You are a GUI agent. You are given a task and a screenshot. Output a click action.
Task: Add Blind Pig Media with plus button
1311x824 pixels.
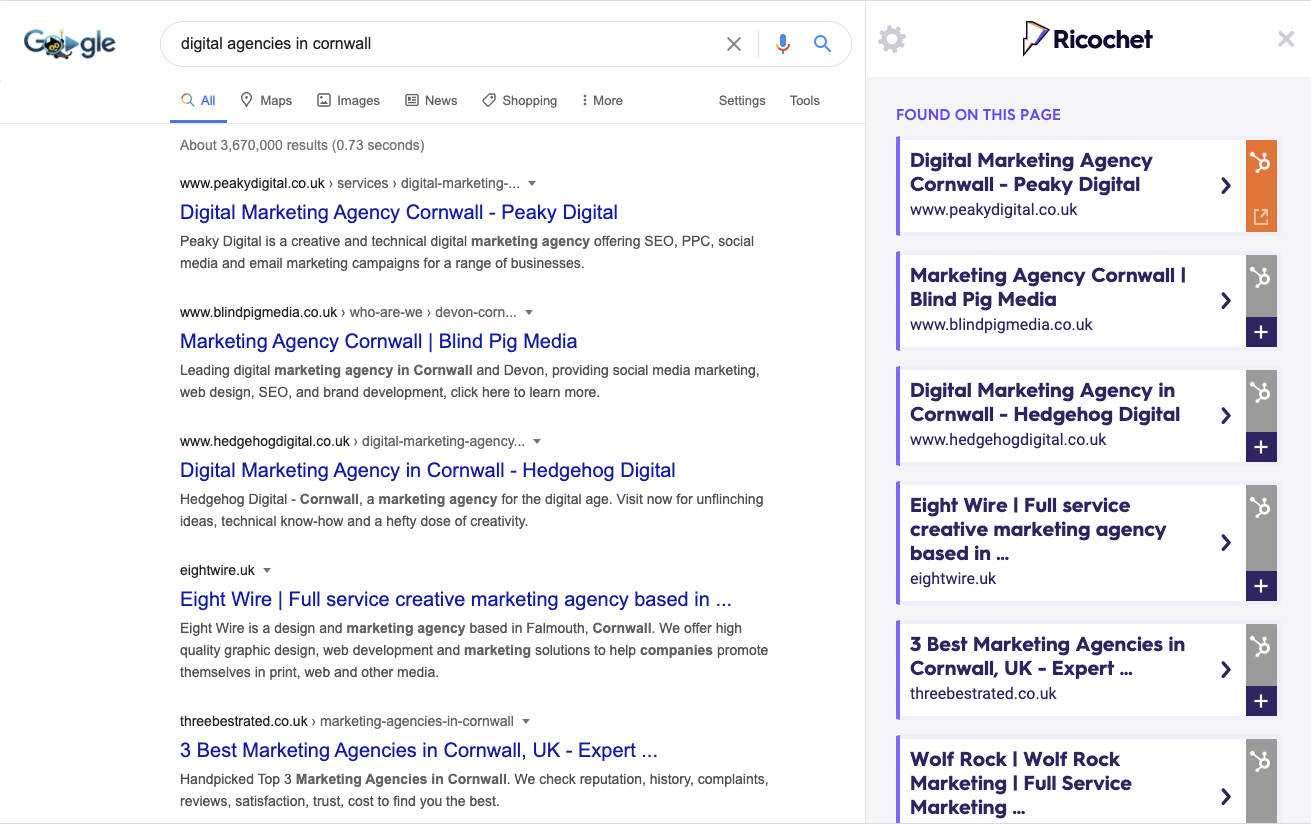[x=1261, y=333]
